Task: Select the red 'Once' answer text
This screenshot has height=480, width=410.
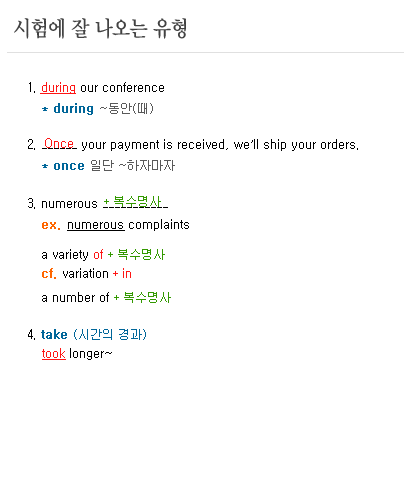Action: 59,143
